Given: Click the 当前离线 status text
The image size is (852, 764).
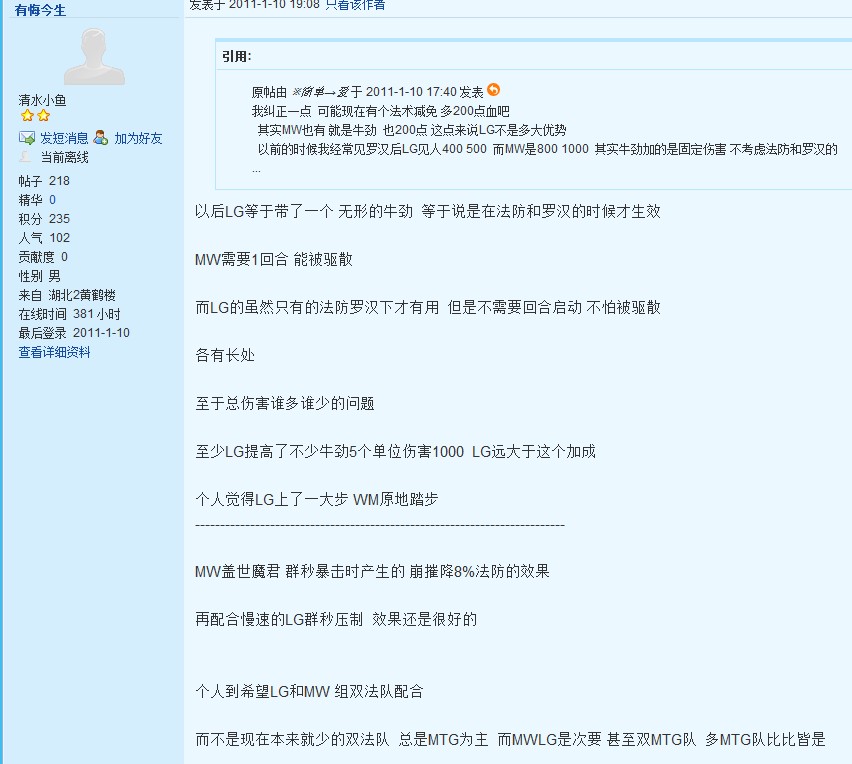Looking at the screenshot, I should coord(65,158).
